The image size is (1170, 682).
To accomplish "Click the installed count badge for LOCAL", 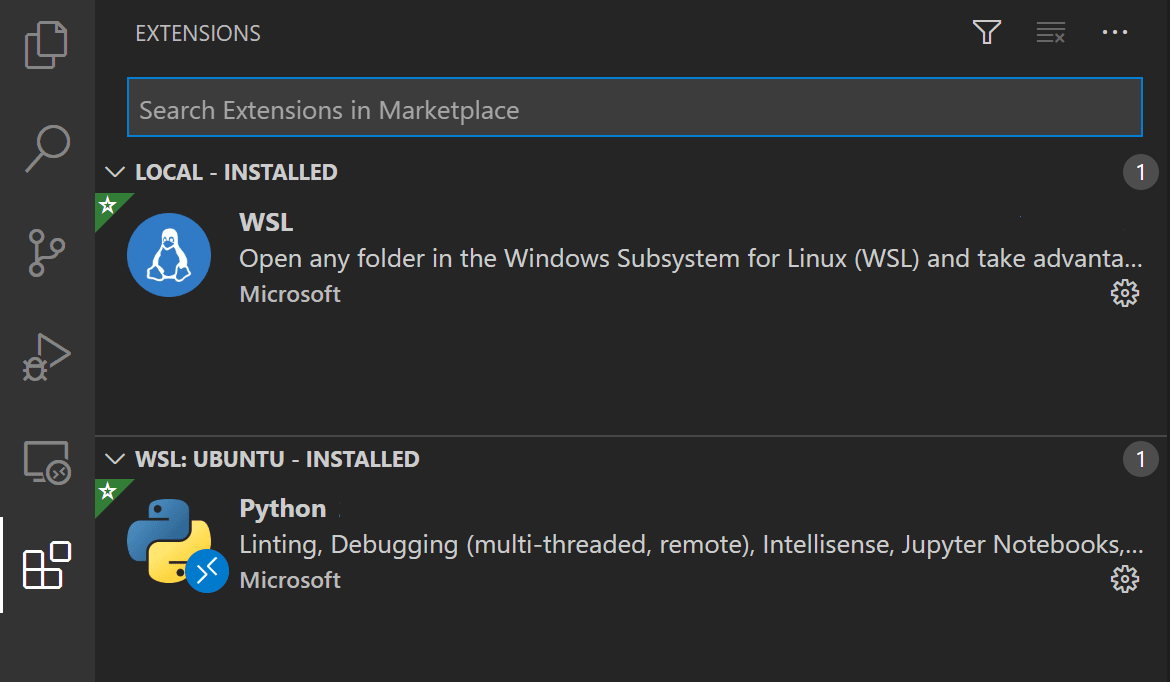I will coord(1140,171).
